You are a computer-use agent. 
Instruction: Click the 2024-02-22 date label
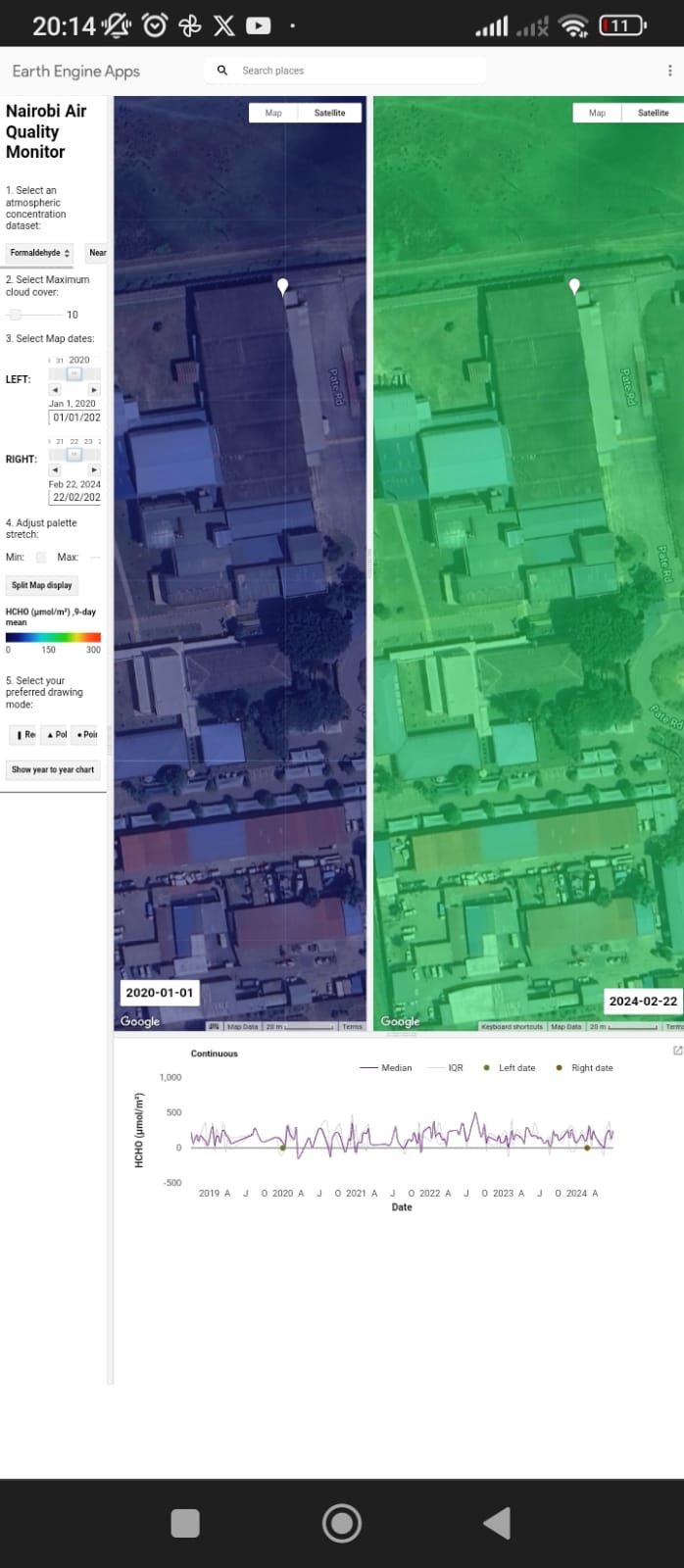(643, 1001)
